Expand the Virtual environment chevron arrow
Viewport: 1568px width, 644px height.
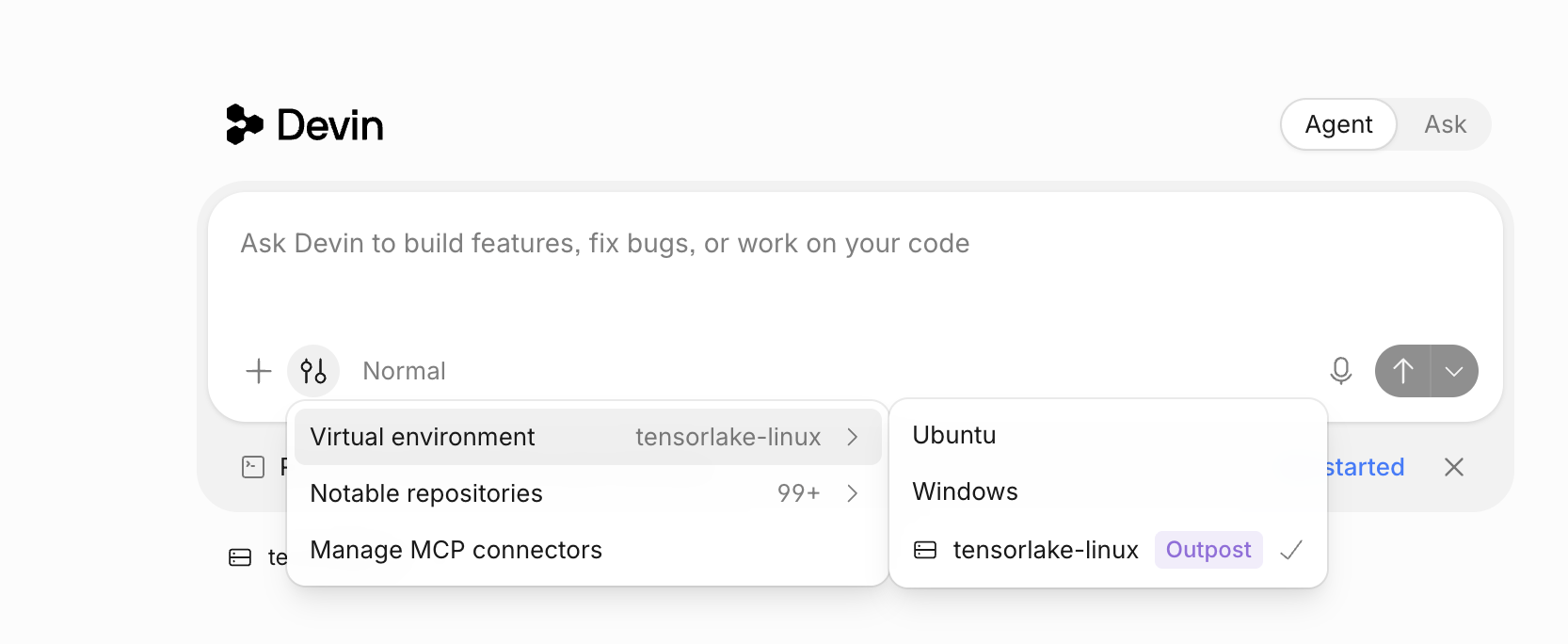pos(853,437)
